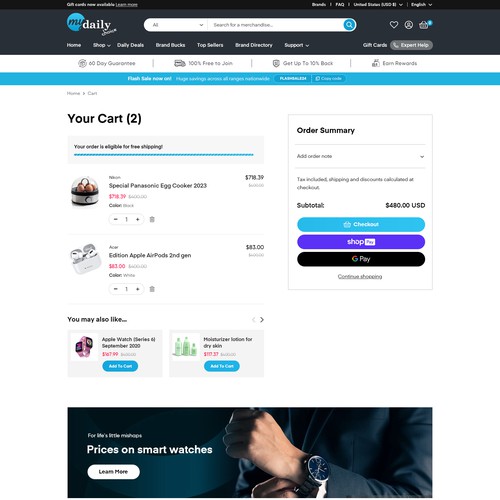Go to the next recommended products
The image size is (500, 500).
pos(262,320)
